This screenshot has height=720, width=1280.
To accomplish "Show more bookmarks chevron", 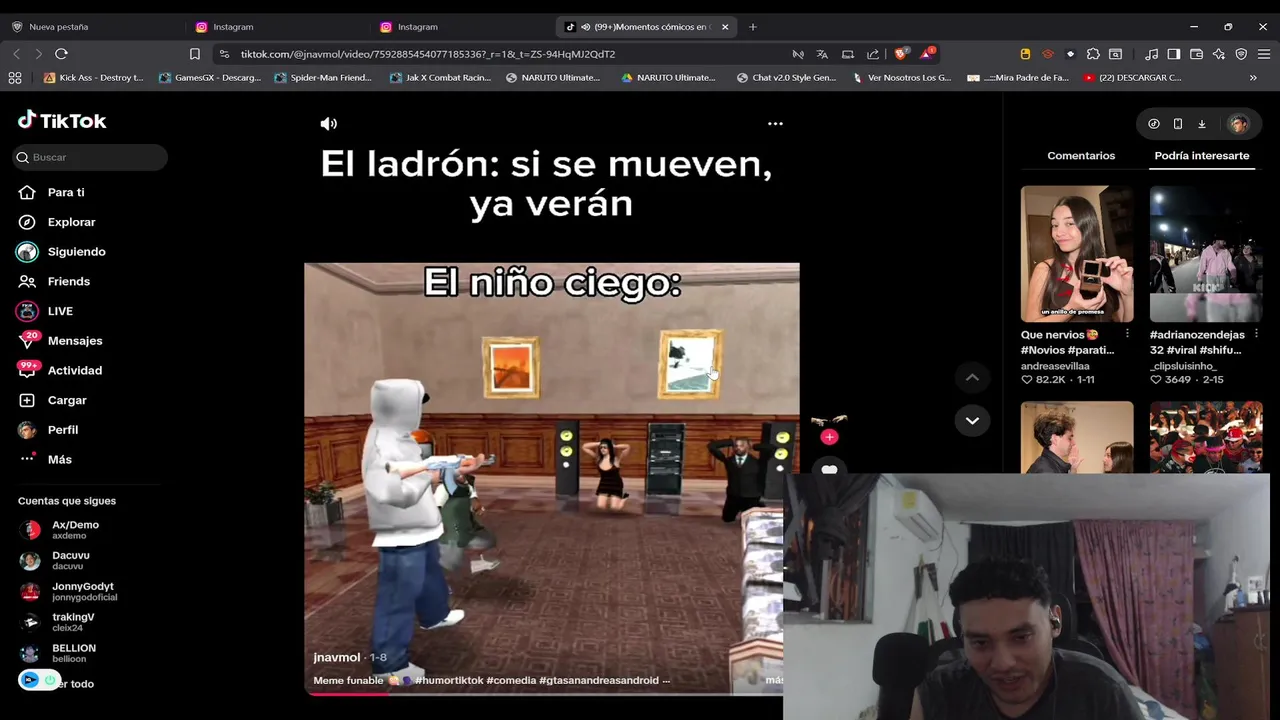I will [1253, 78].
